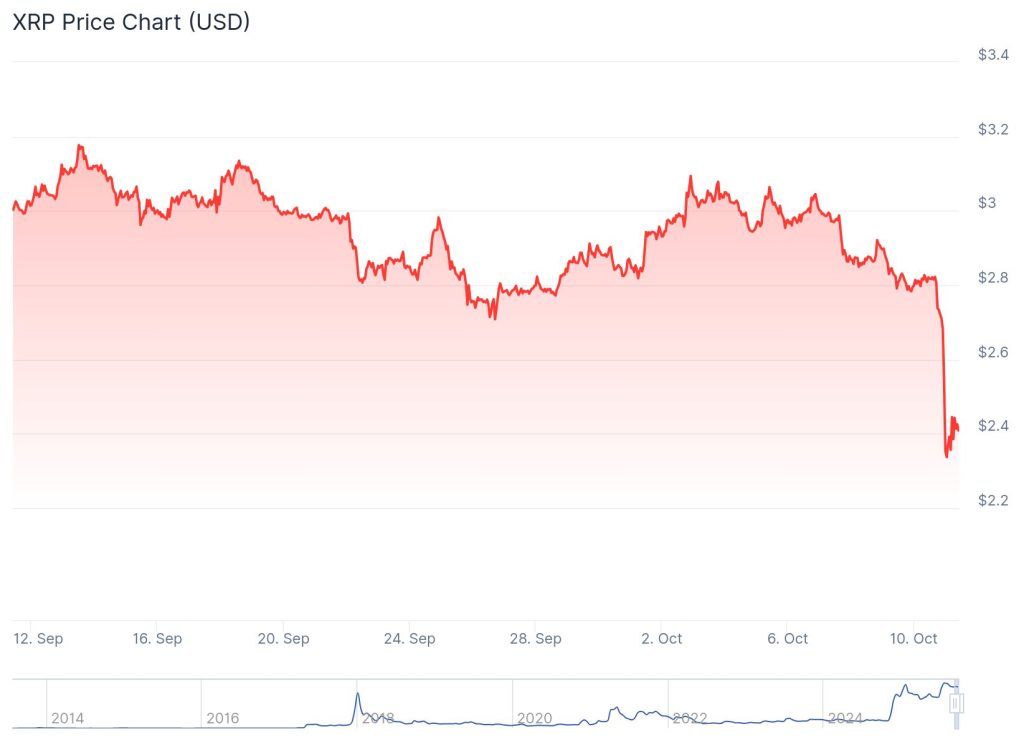Viewport: 1024px width, 747px height.
Task: Click 2022 on the navigator timeline
Action: click(x=690, y=718)
